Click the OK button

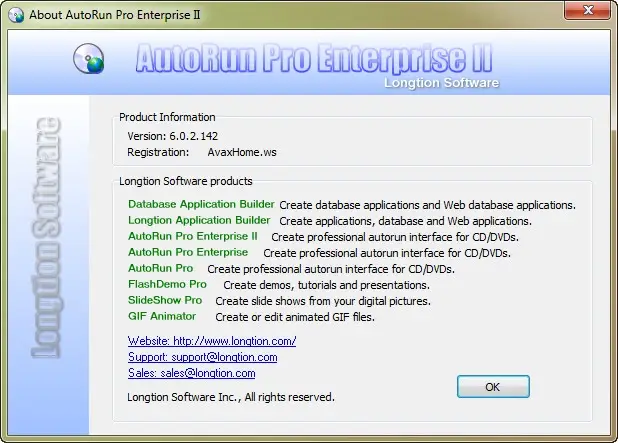[x=493, y=387]
